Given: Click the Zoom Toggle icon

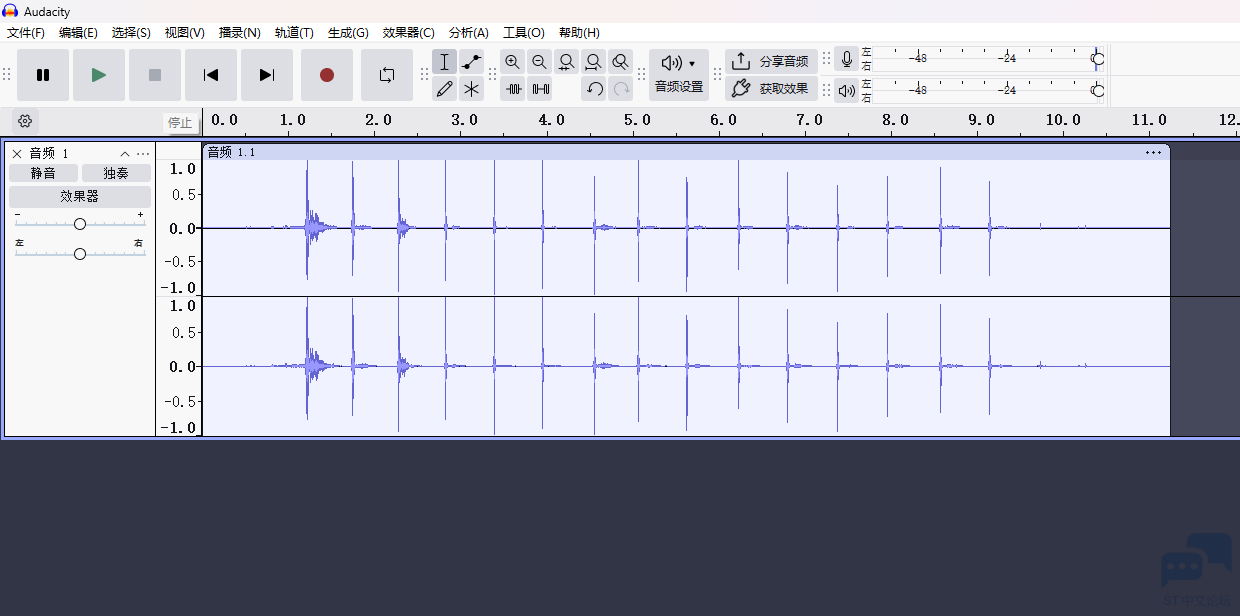Looking at the screenshot, I should point(621,62).
